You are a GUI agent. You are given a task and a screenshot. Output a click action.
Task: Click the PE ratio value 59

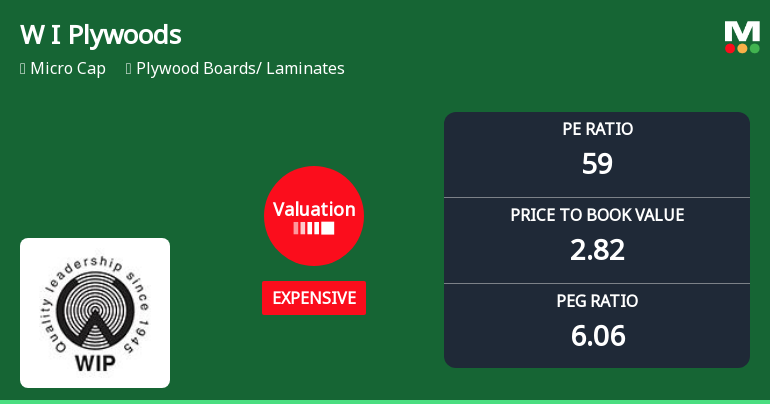(597, 164)
